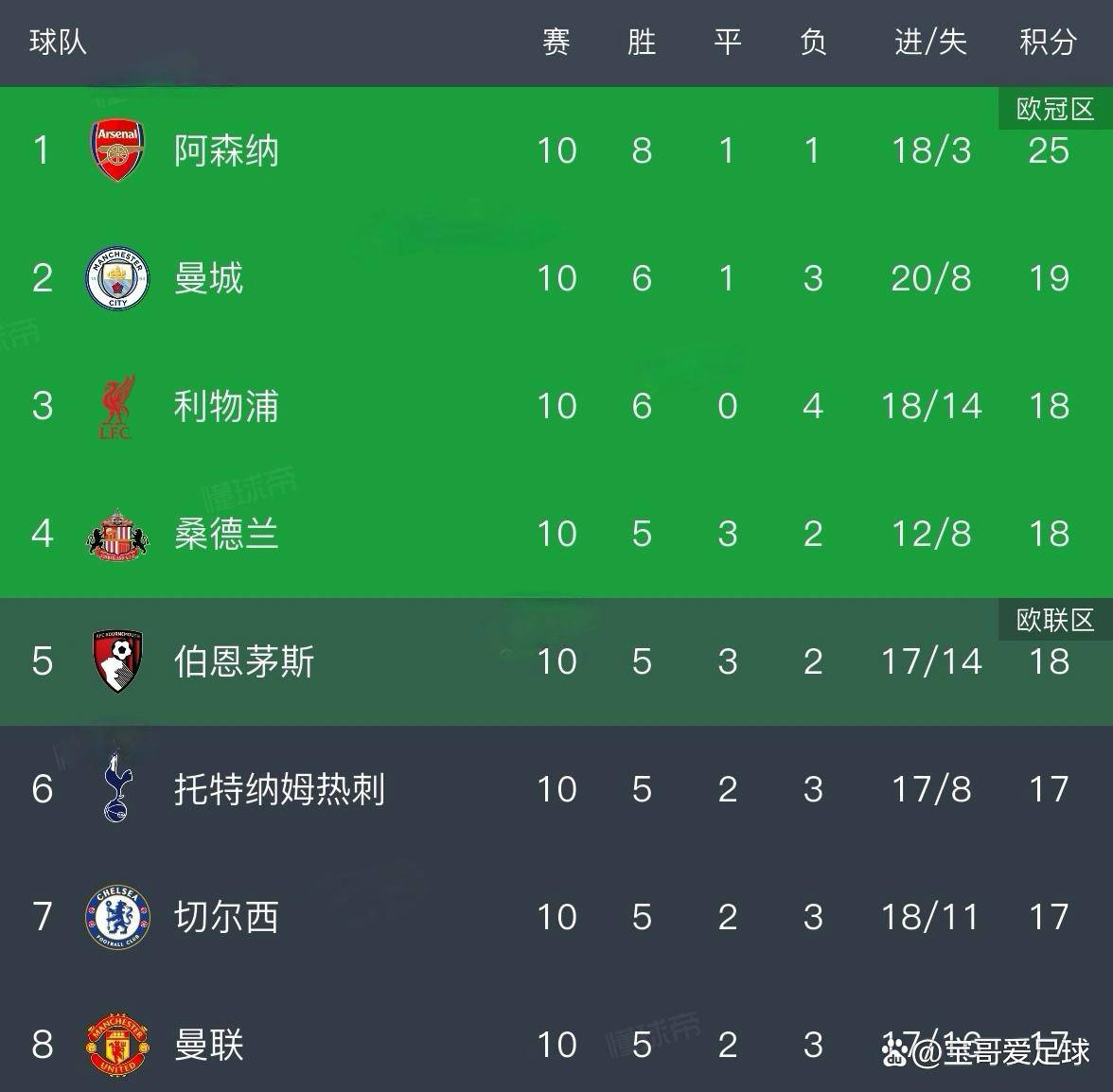Open team name 托特纳姆热刺

279,788
